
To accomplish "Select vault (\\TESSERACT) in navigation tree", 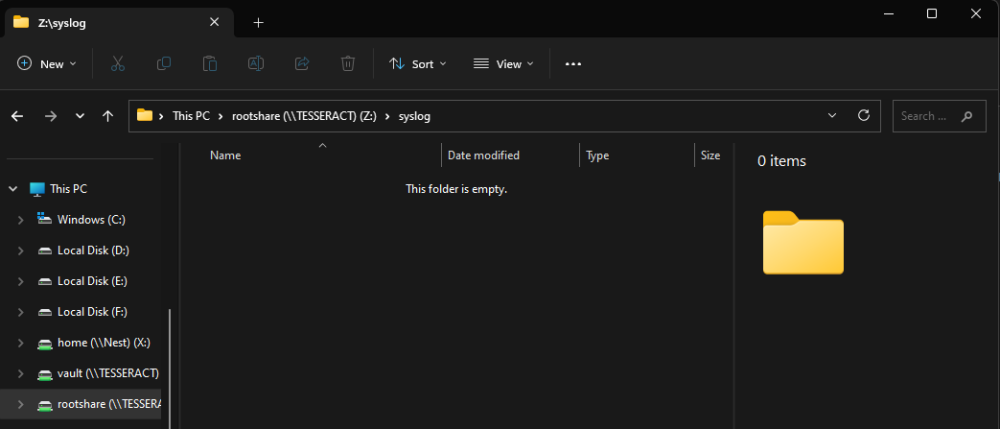I will [x=108, y=374].
